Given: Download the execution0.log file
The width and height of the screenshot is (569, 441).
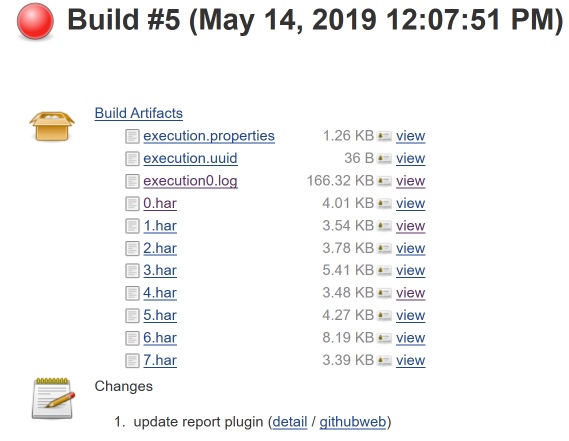Looking at the screenshot, I should pyautogui.click(x=191, y=181).
